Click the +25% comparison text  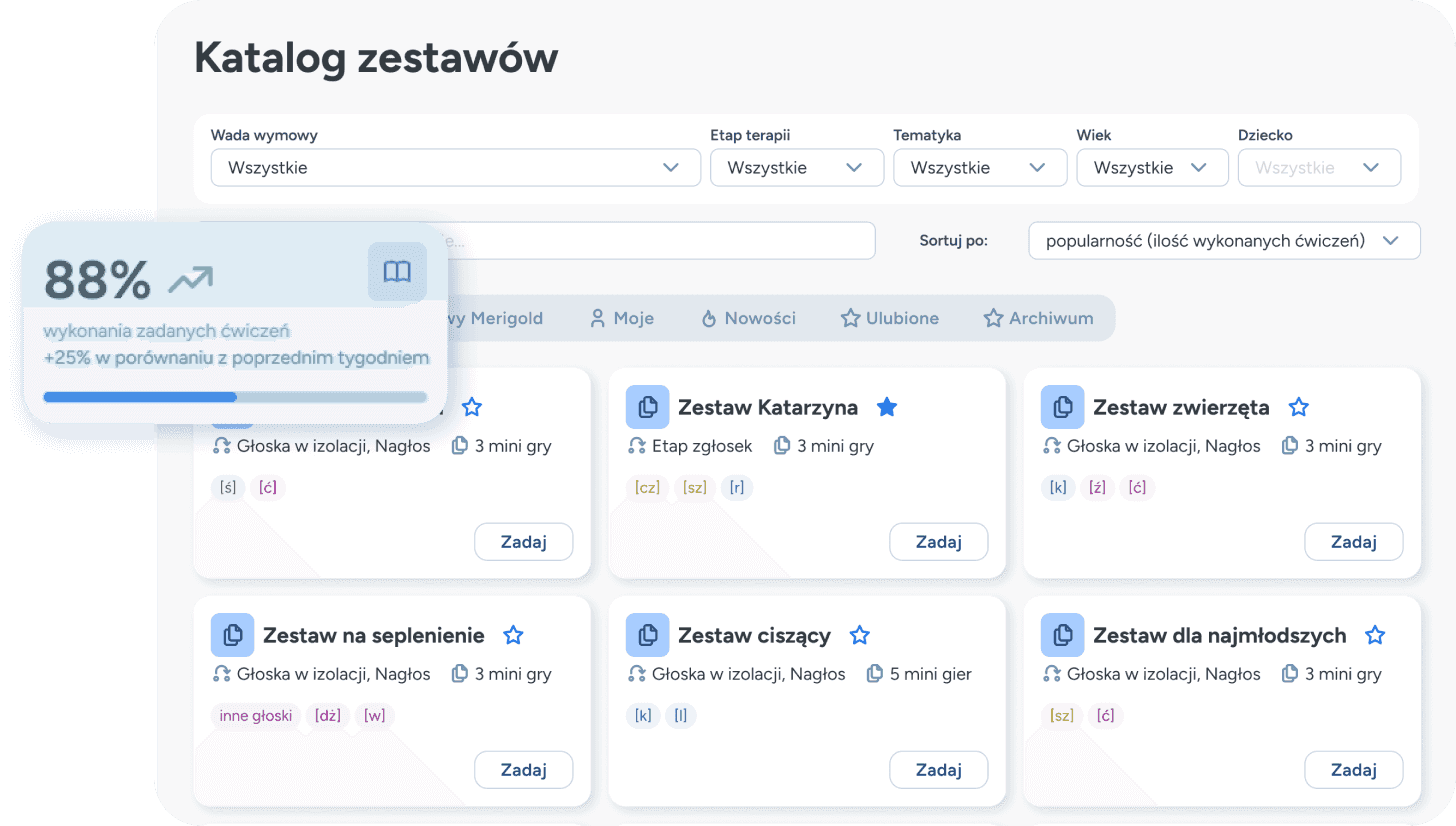237,357
